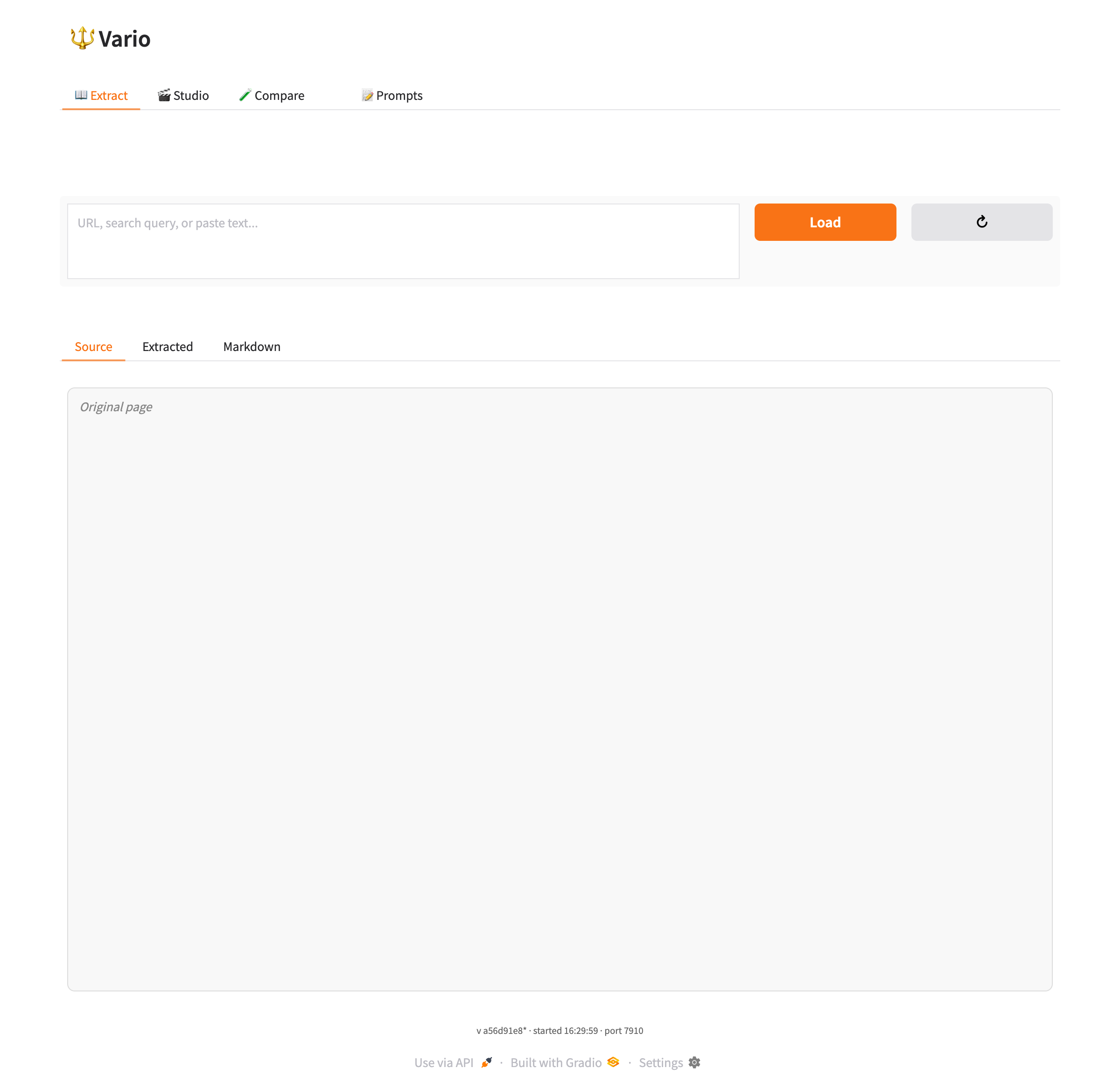Select the Source sub-tab

click(93, 346)
